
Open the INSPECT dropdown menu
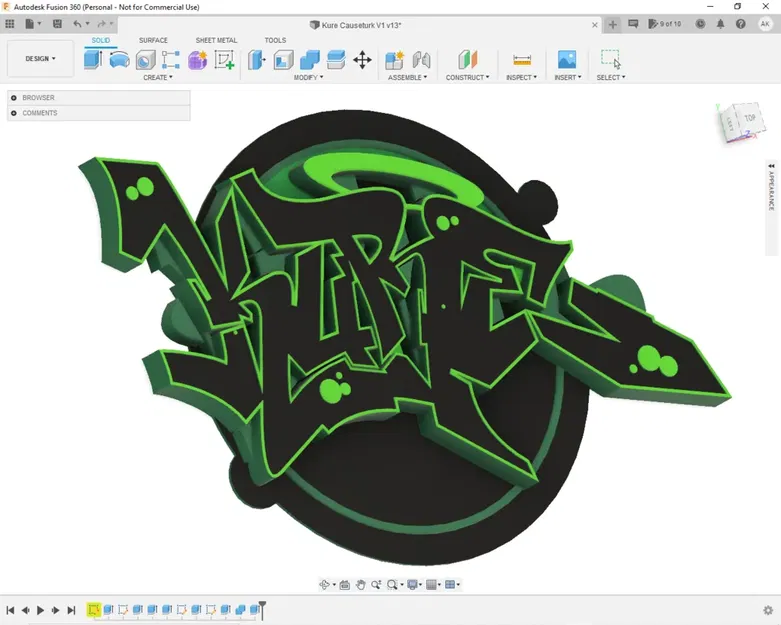(x=521, y=78)
